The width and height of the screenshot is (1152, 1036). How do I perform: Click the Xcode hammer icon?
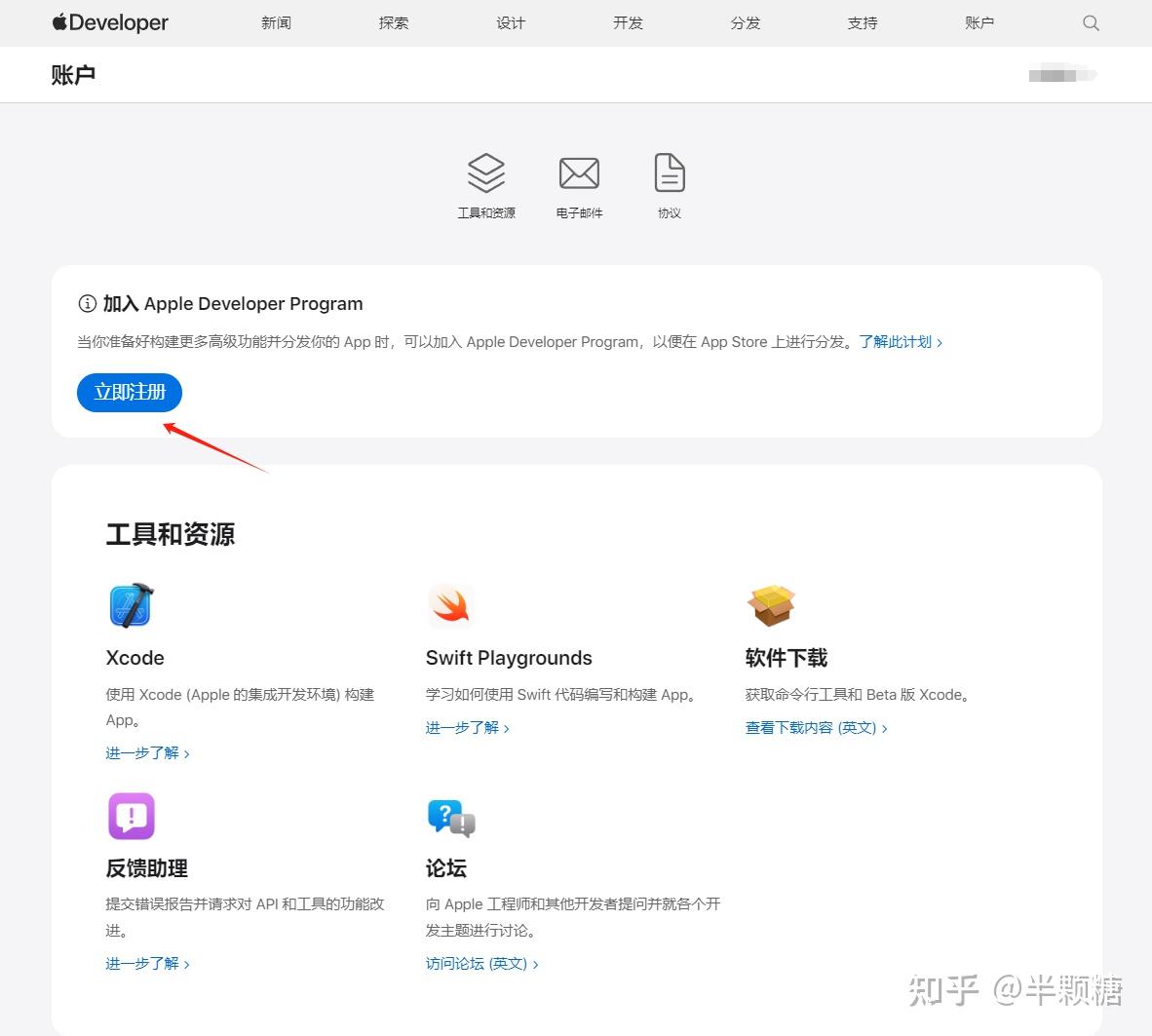132,605
